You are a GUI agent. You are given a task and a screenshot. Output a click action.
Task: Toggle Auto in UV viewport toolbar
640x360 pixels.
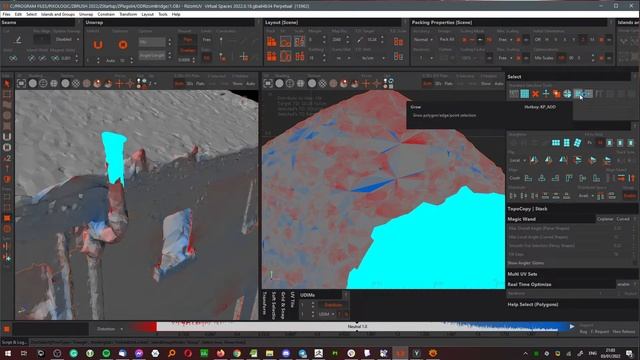(499, 84)
